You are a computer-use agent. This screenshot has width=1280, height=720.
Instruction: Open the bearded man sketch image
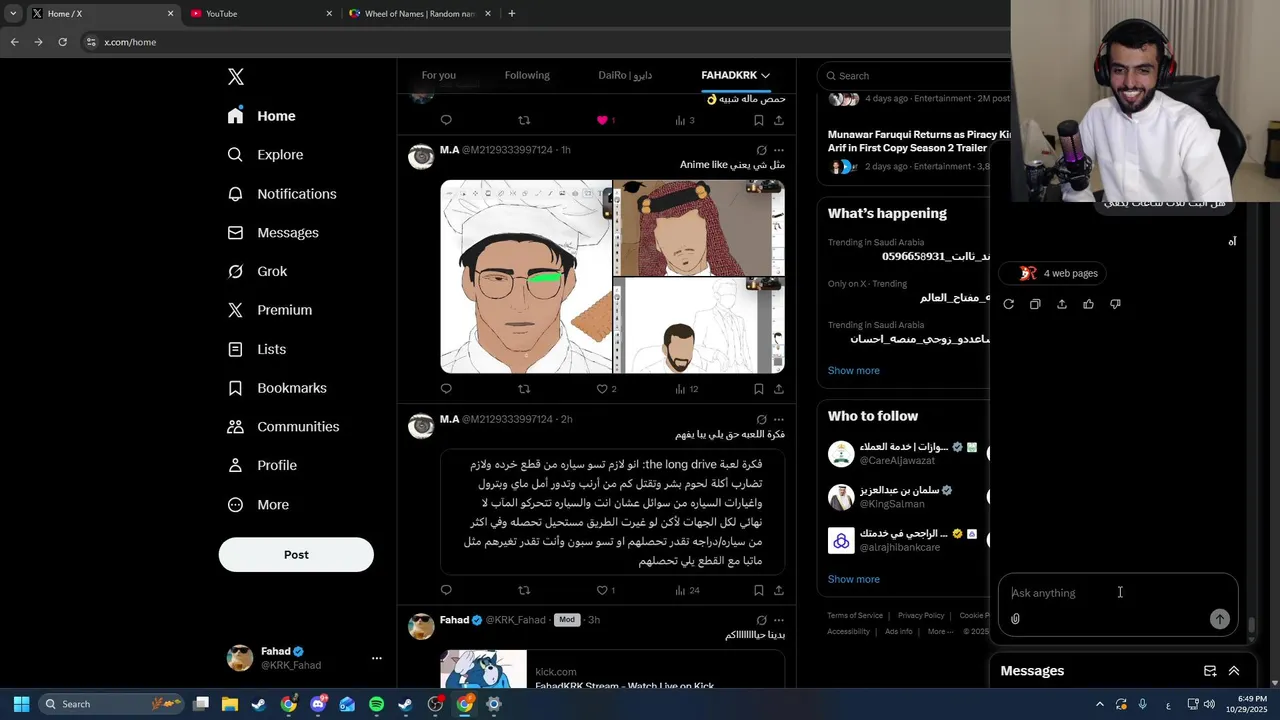(x=698, y=325)
